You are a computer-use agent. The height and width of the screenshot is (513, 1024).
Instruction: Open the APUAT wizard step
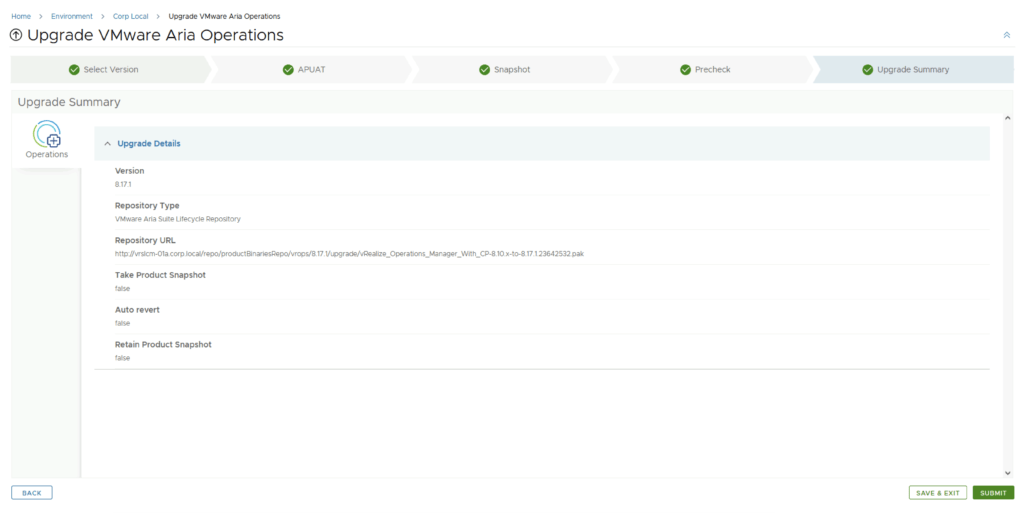310,70
